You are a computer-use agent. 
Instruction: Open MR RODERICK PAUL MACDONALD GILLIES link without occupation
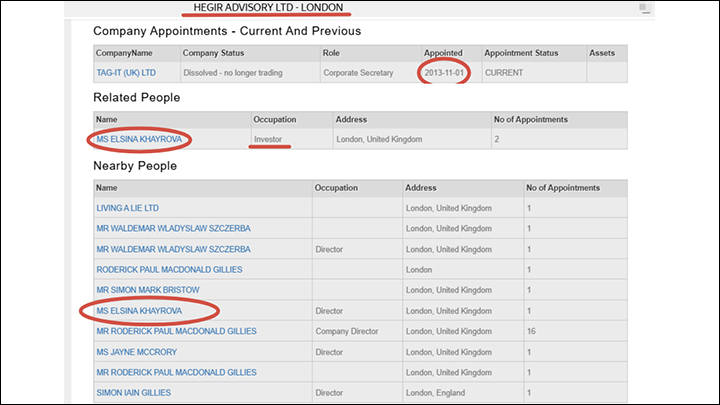click(176, 372)
